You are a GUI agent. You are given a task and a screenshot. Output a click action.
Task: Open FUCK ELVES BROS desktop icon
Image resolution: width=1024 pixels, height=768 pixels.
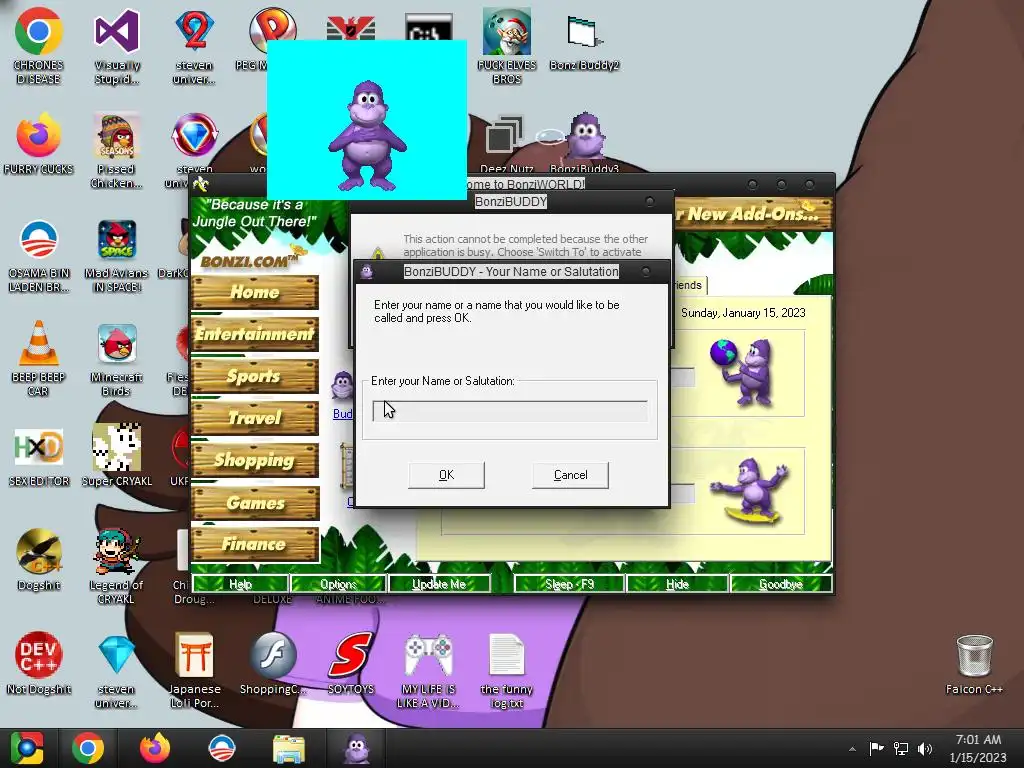(x=507, y=46)
